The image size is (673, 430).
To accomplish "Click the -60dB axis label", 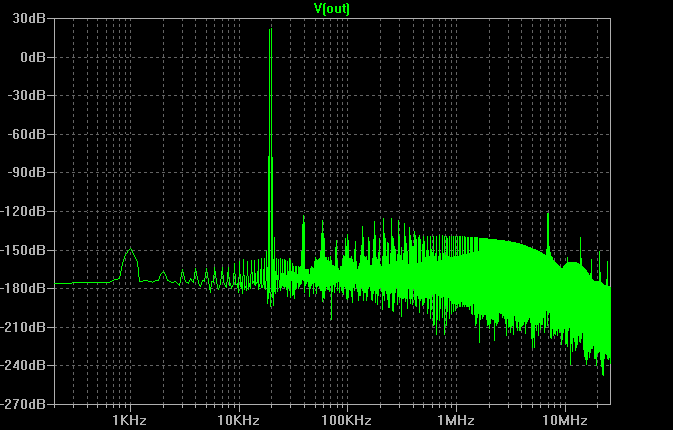I will pos(27,134).
